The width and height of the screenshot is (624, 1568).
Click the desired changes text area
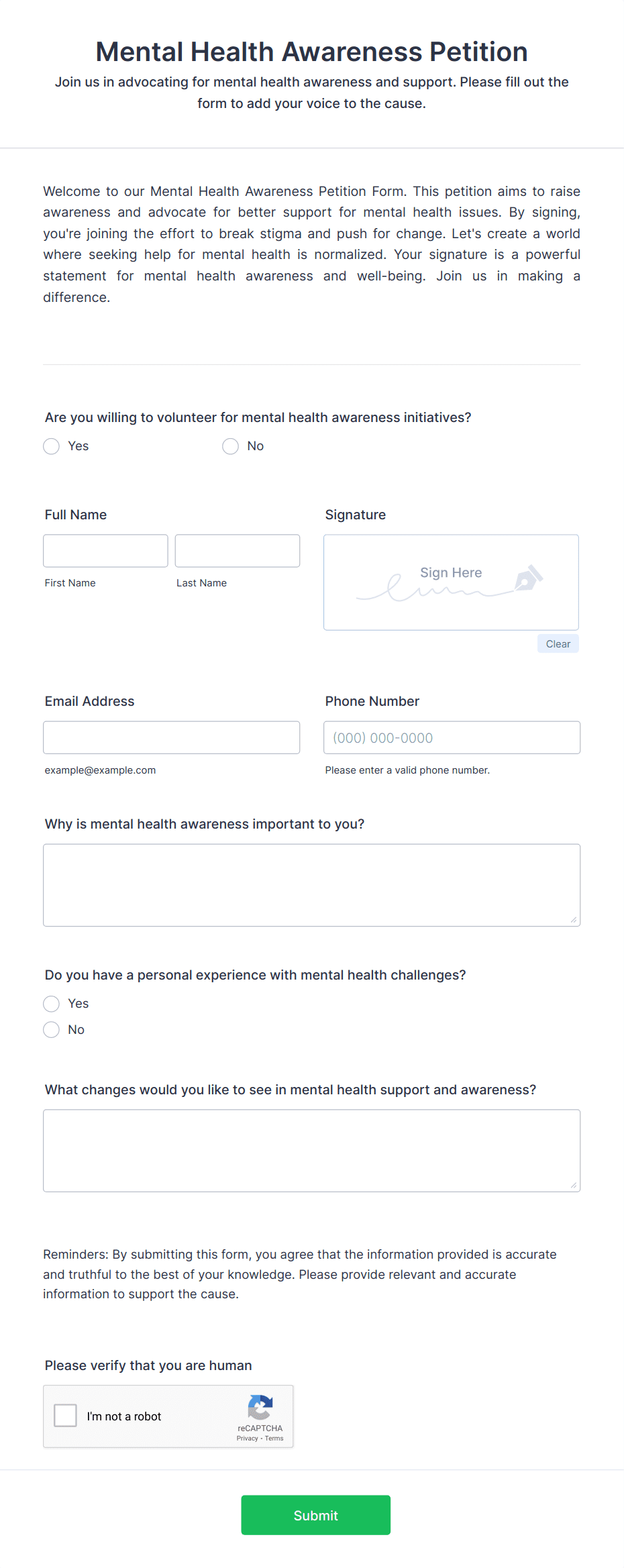[312, 1151]
